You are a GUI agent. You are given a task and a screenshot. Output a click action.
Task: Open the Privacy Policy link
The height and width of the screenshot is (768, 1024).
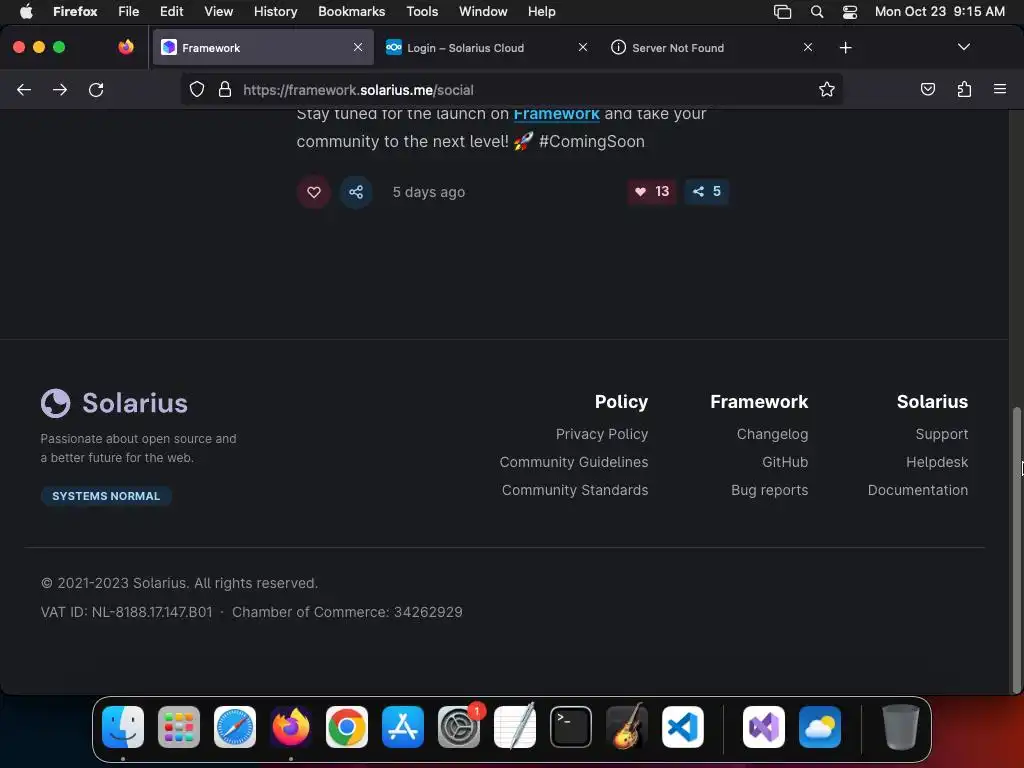pos(601,434)
